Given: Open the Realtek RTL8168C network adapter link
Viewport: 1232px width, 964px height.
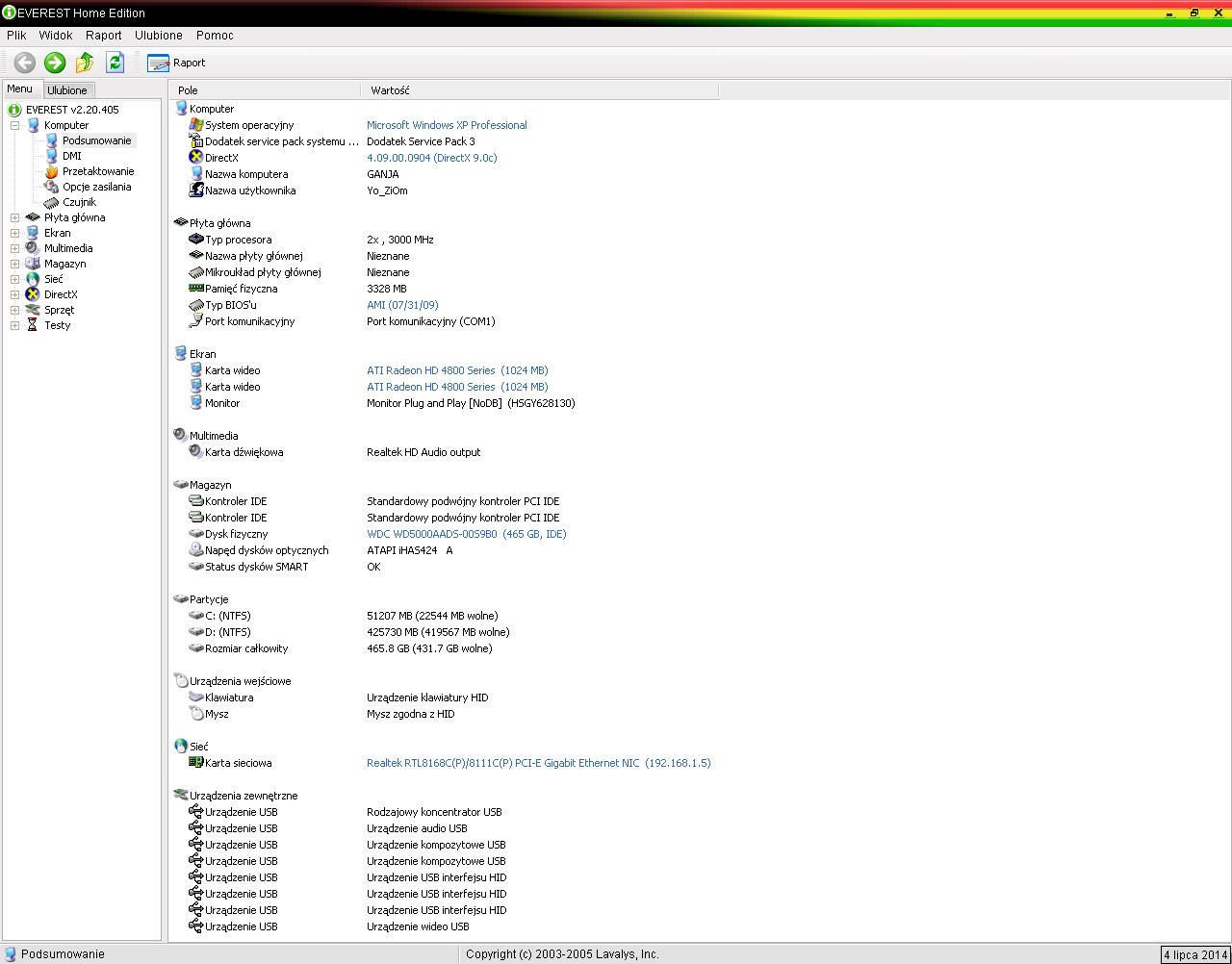Looking at the screenshot, I should (539, 763).
